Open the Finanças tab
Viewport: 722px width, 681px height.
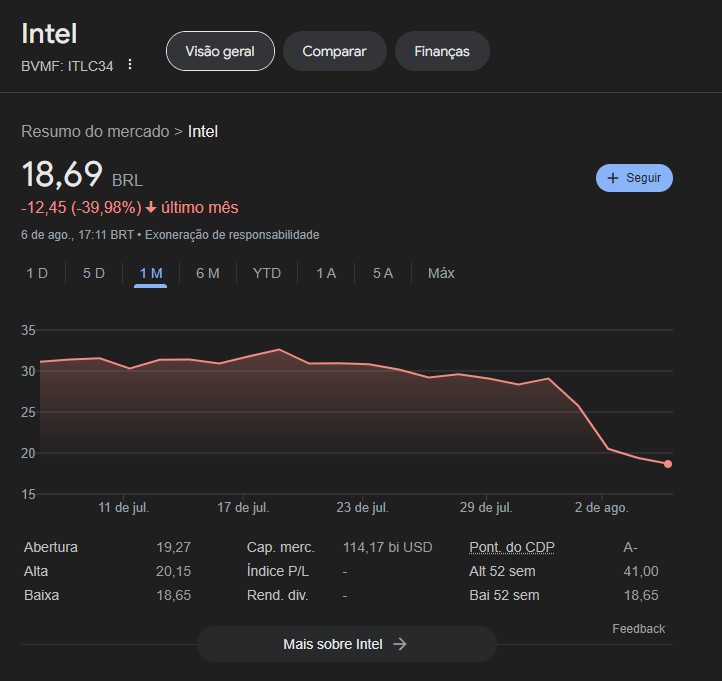click(x=442, y=51)
